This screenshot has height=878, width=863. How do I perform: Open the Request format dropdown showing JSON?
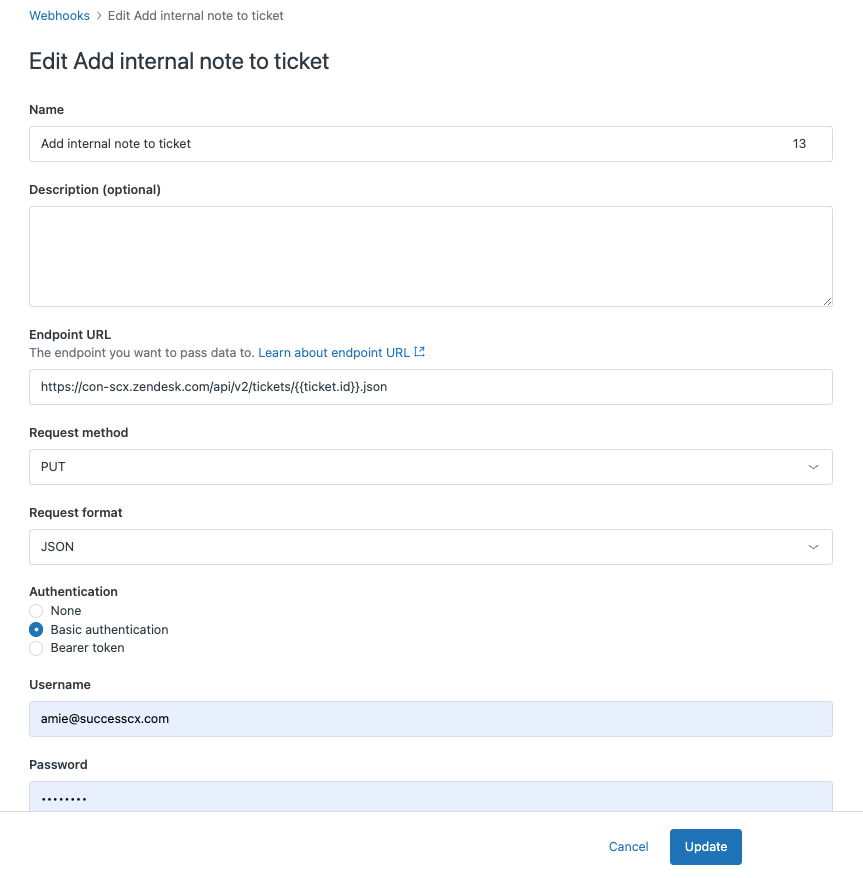coord(430,547)
